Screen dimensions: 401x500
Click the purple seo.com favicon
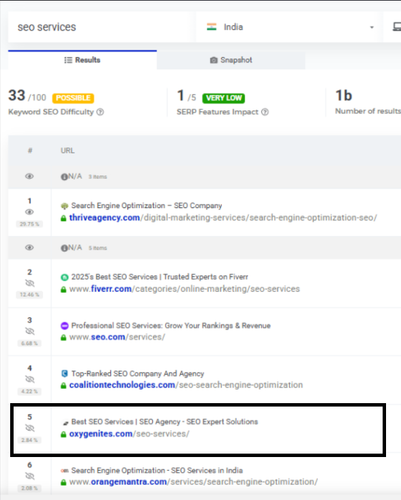[x=64, y=326]
